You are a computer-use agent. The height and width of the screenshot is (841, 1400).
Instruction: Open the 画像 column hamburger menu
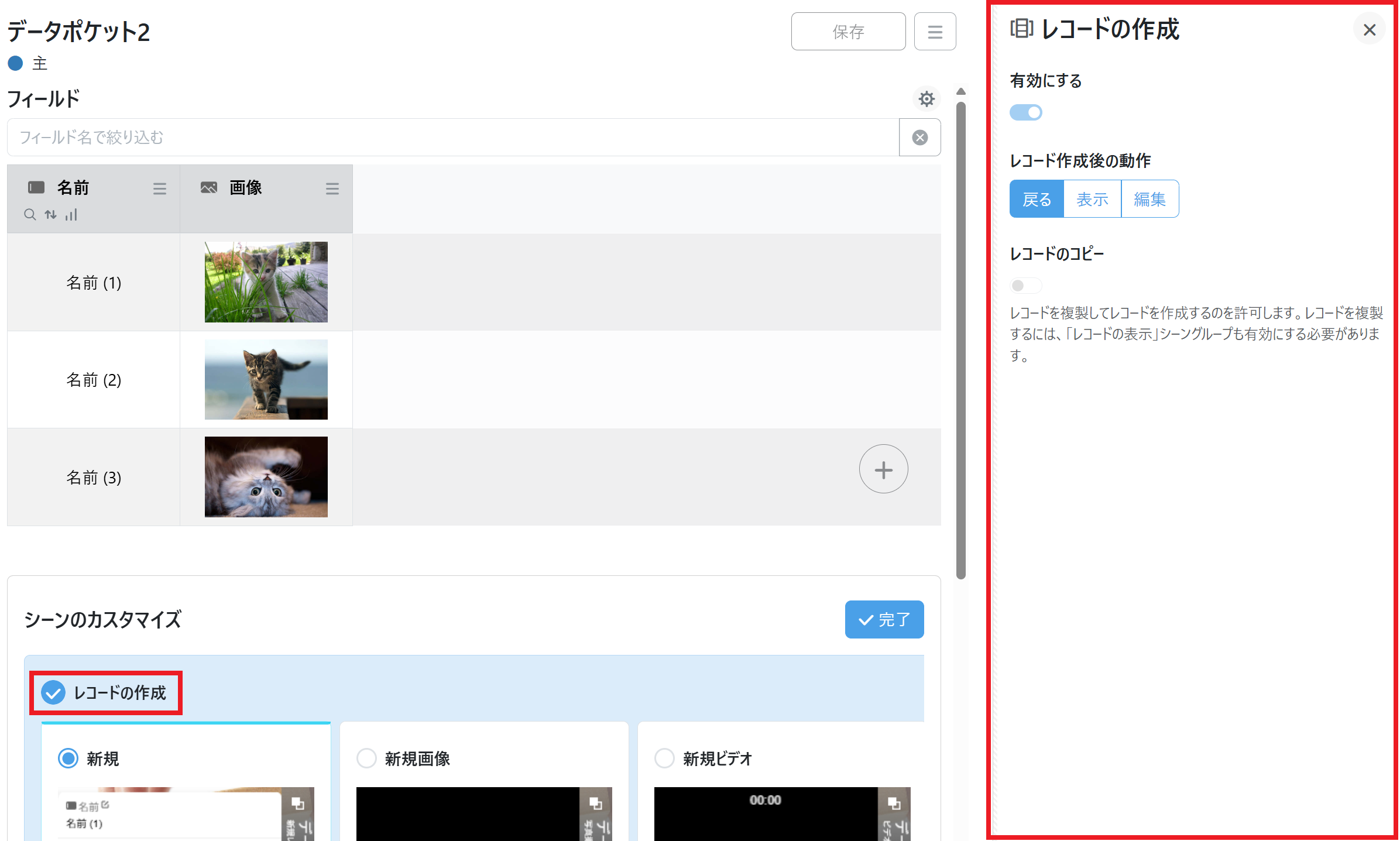(x=332, y=188)
